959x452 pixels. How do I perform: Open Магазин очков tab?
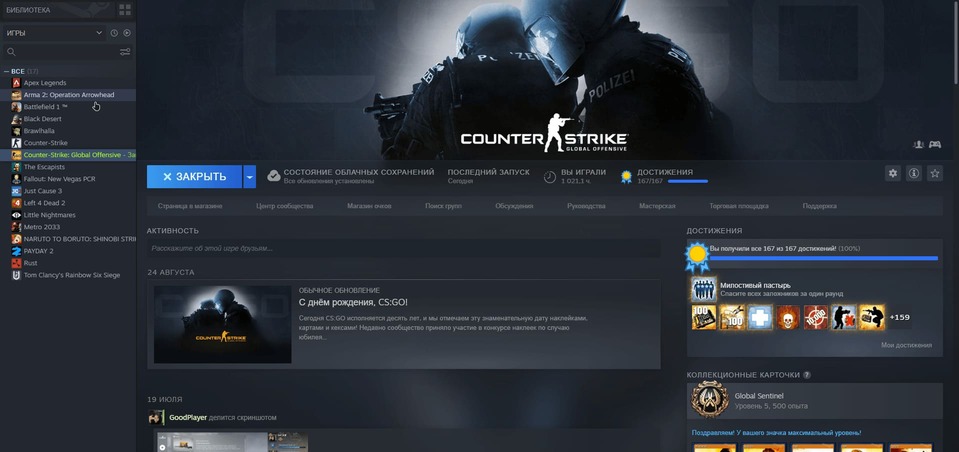369,206
